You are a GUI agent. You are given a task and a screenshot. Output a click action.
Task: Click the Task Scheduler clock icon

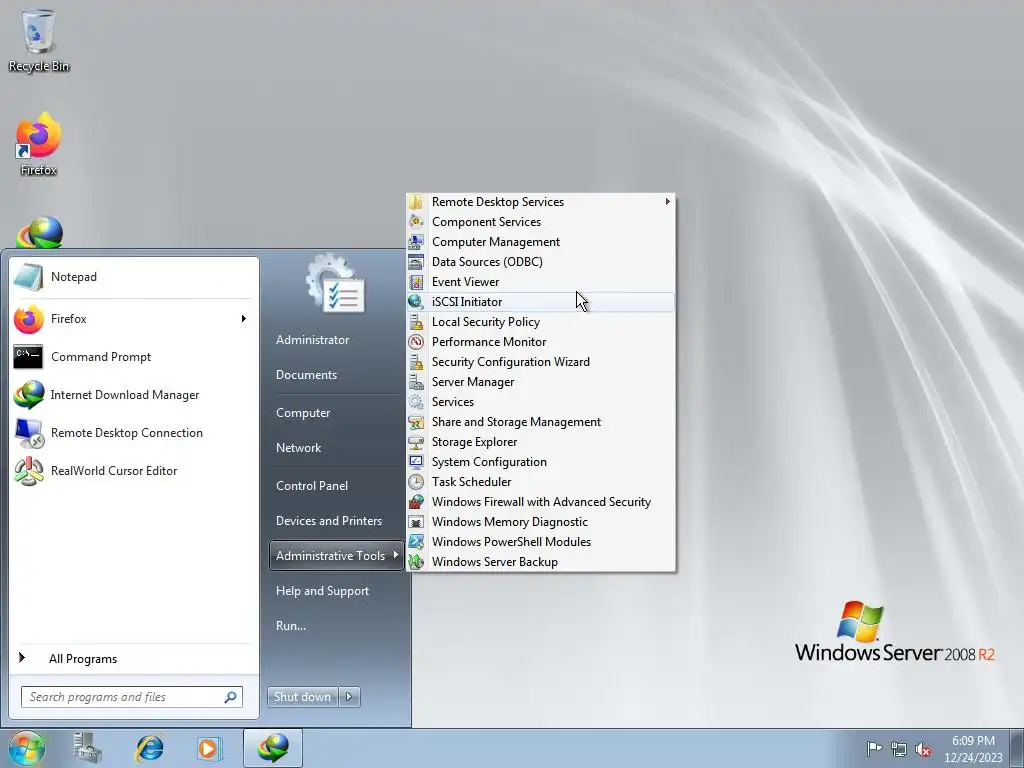416,482
